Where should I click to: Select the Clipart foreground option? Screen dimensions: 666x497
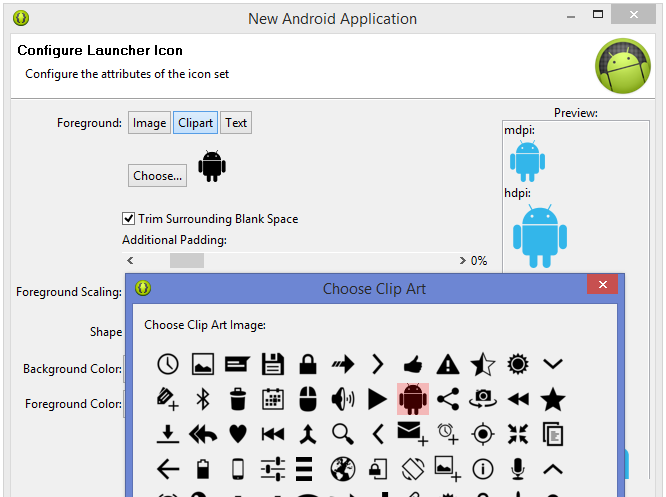click(195, 123)
